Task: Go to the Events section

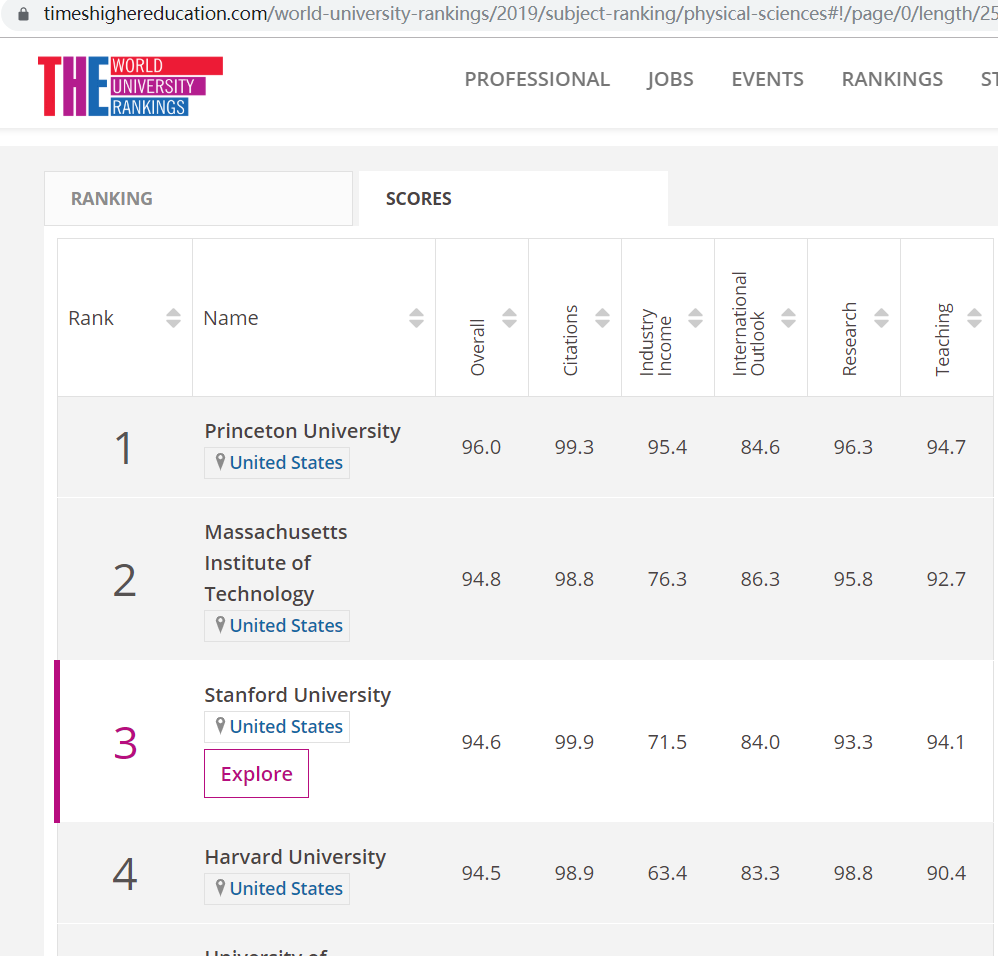Action: [x=767, y=79]
